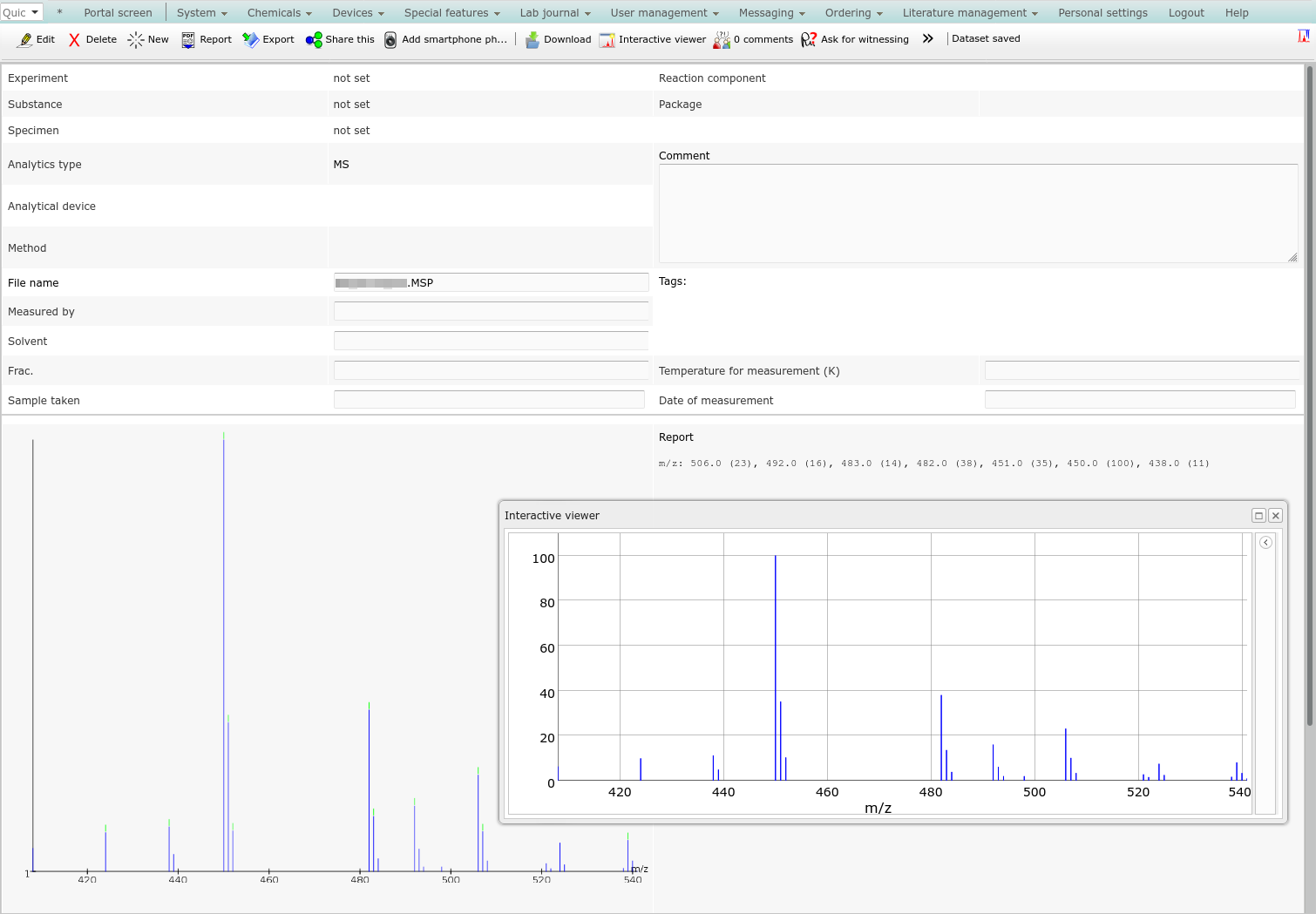Click the New dataset sparkle icon
The width and height of the screenshot is (1316, 914).
[x=136, y=40]
